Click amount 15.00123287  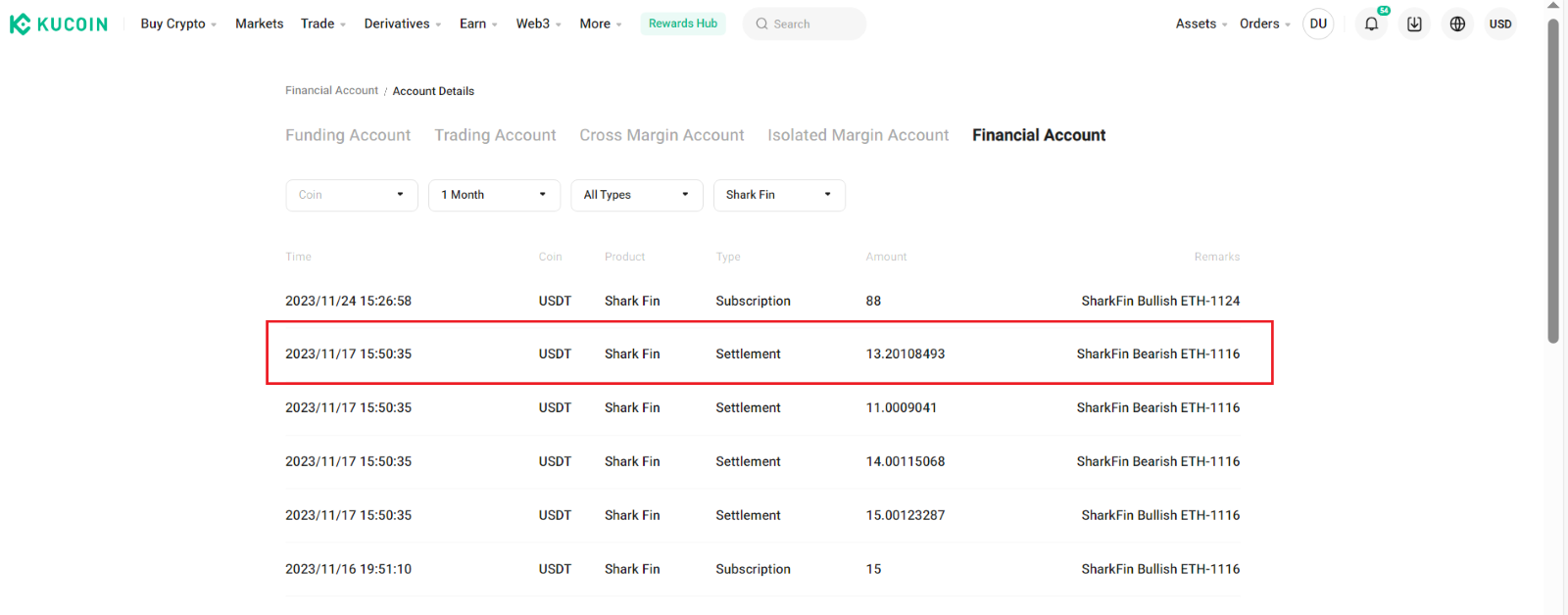[906, 515]
